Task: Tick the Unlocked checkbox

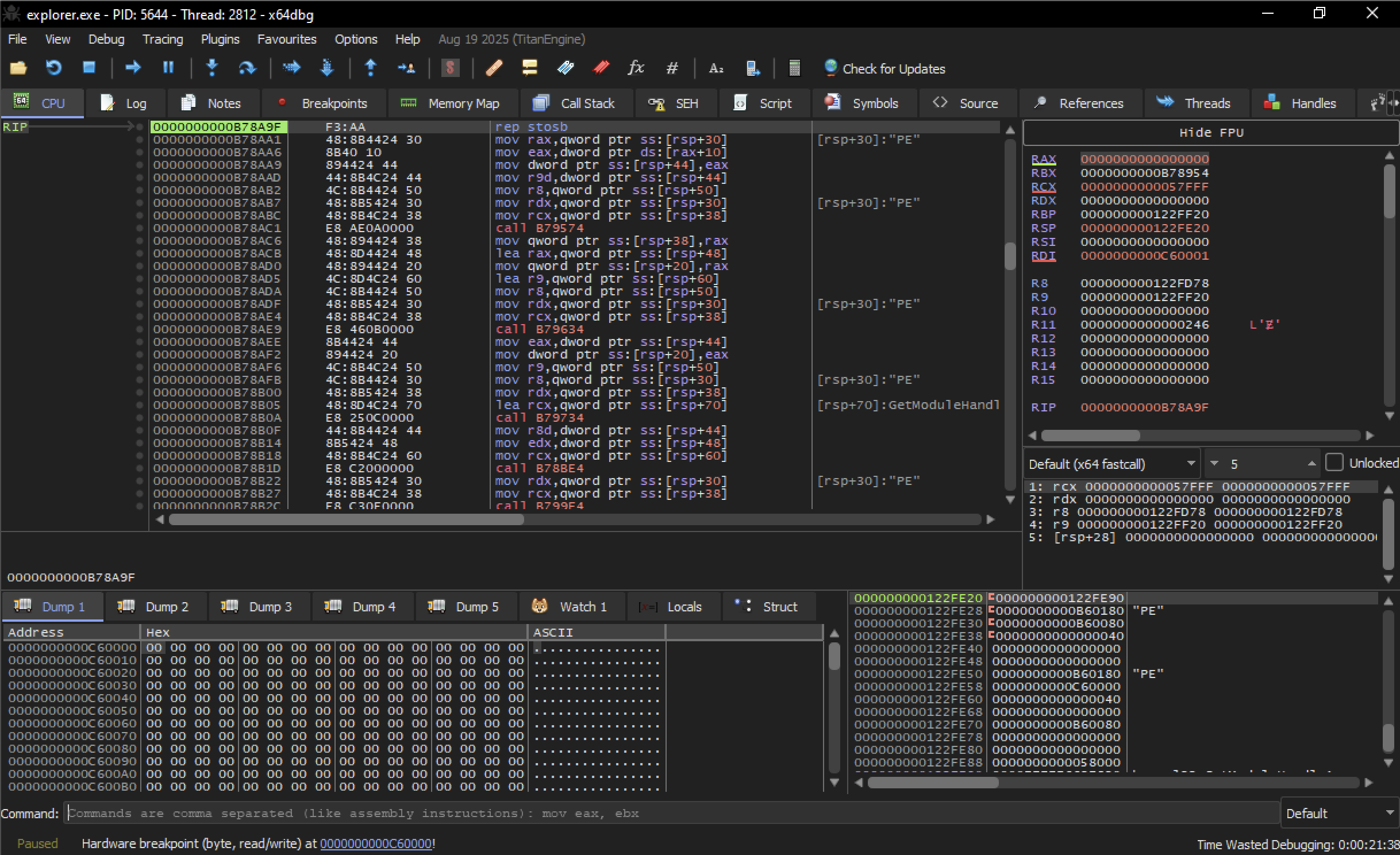Action: pos(1334,463)
